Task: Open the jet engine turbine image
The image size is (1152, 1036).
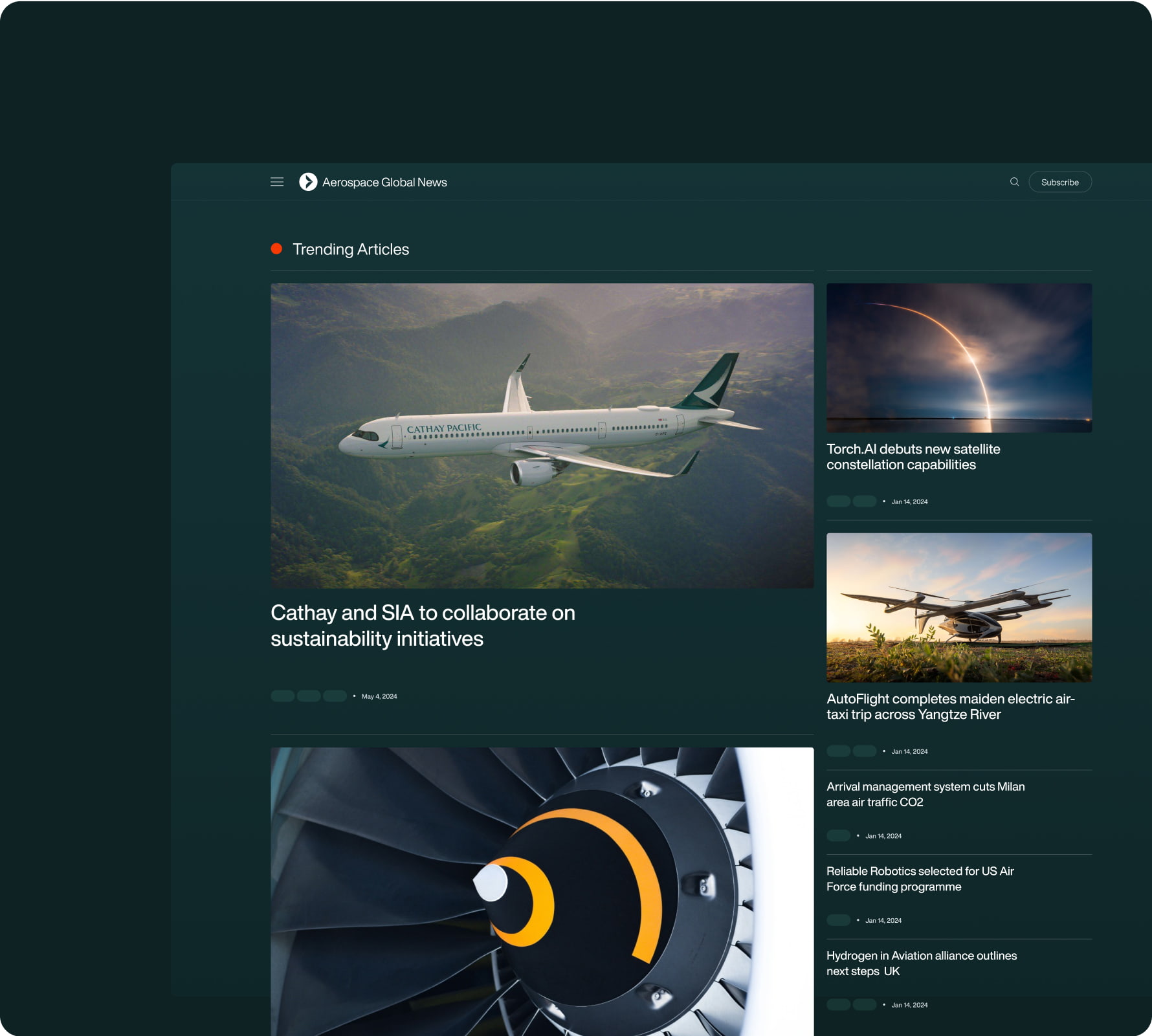Action: click(542, 891)
